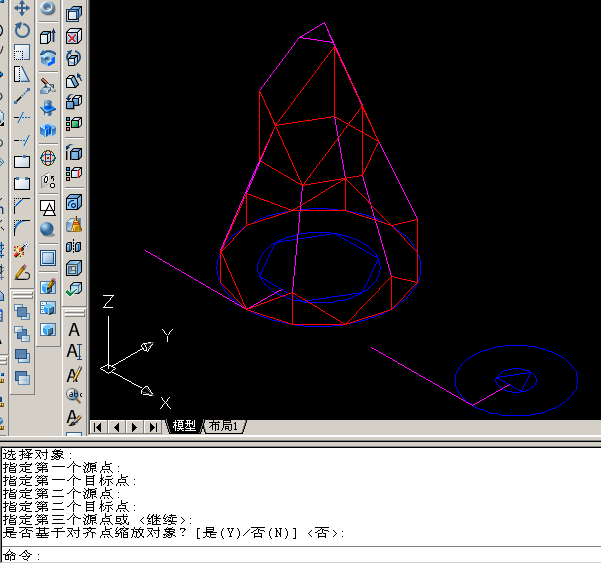
Task: Select the Rotate Faces tool
Action: tap(74, 58)
